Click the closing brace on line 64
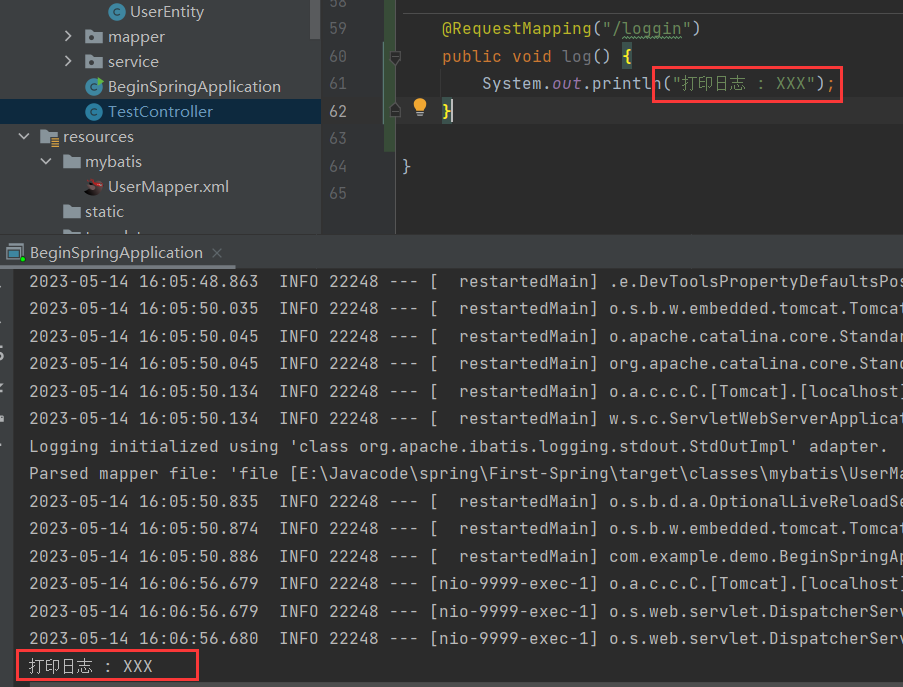 [407, 166]
